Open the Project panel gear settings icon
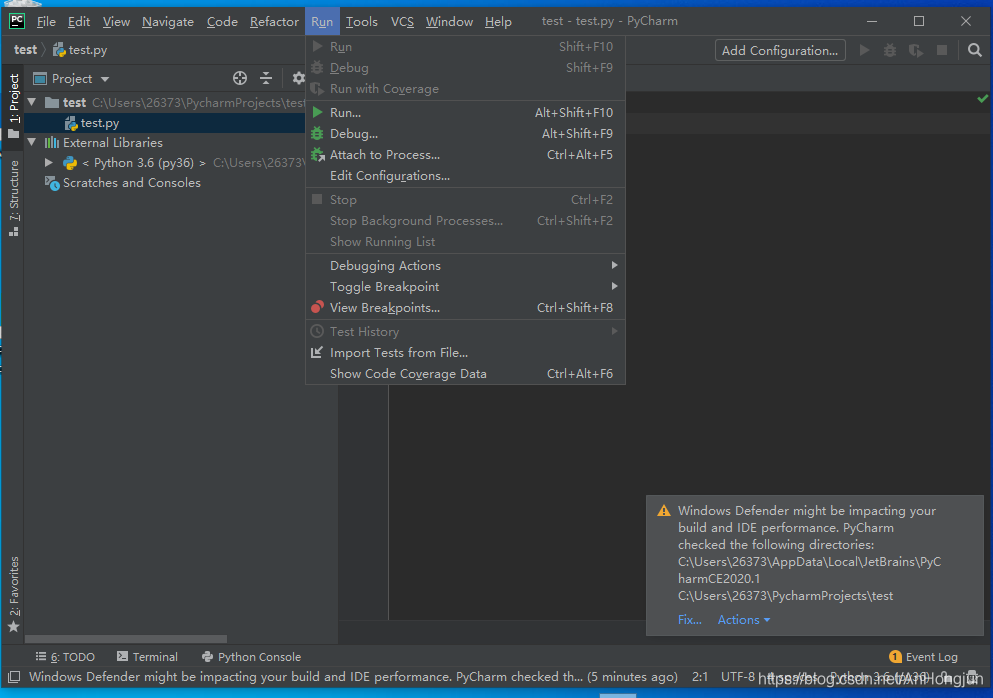The image size is (993, 698). click(298, 78)
